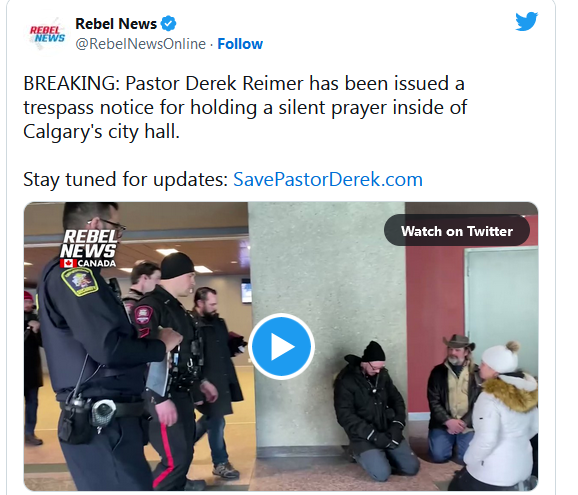Click the Rebel News account name

(116, 24)
